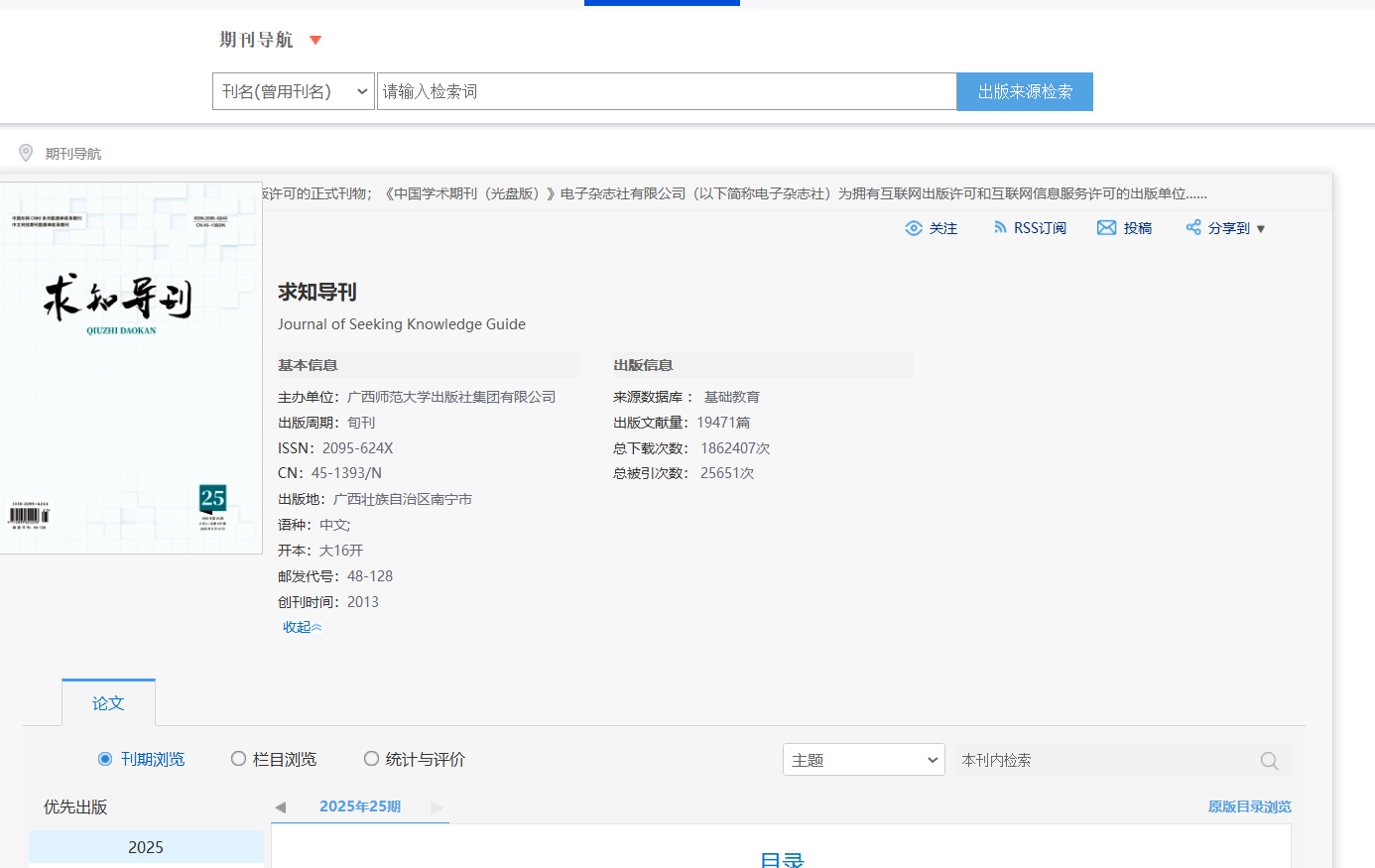Click the 请输入检索词 search input field

(x=666, y=91)
